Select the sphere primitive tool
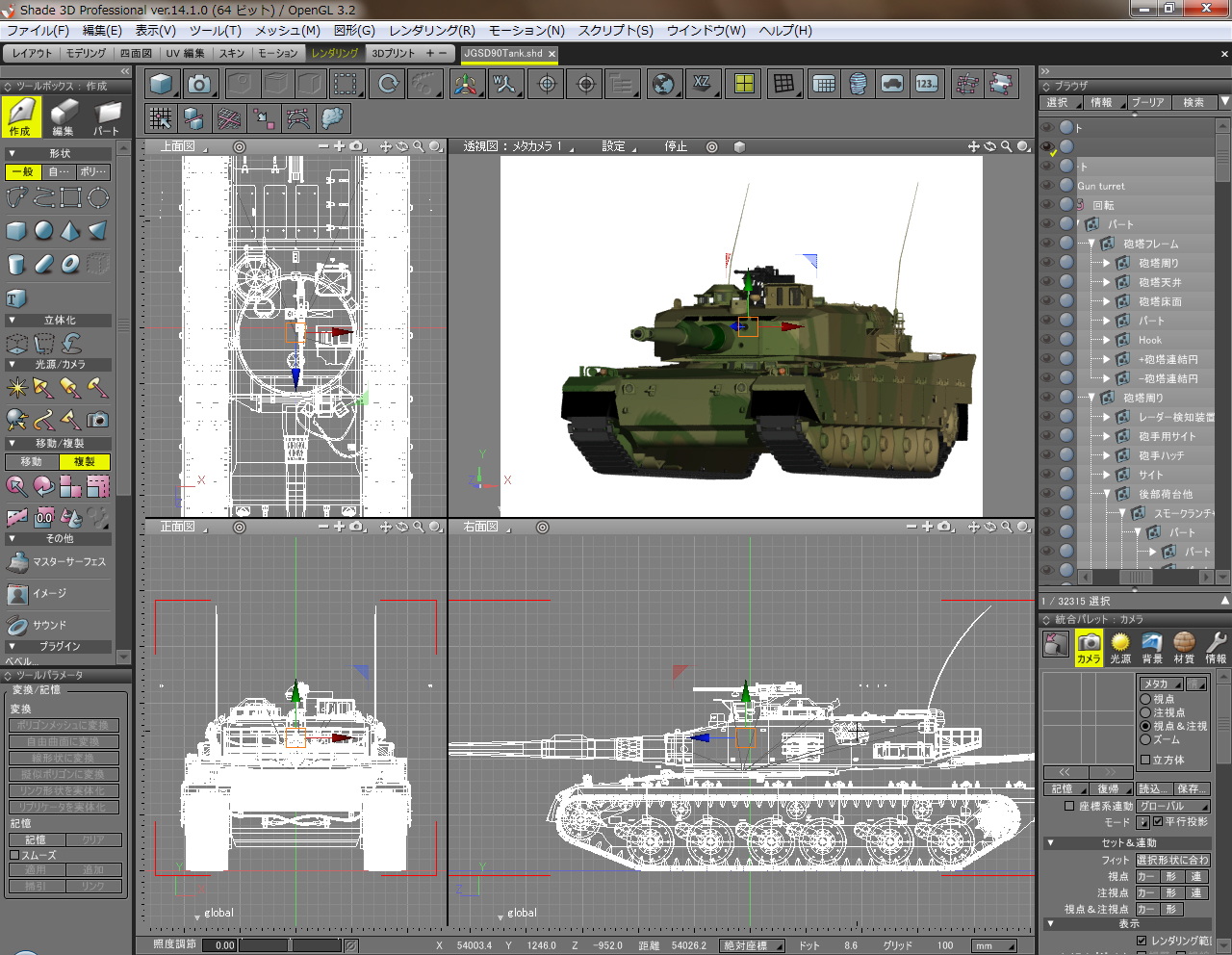 (43, 231)
